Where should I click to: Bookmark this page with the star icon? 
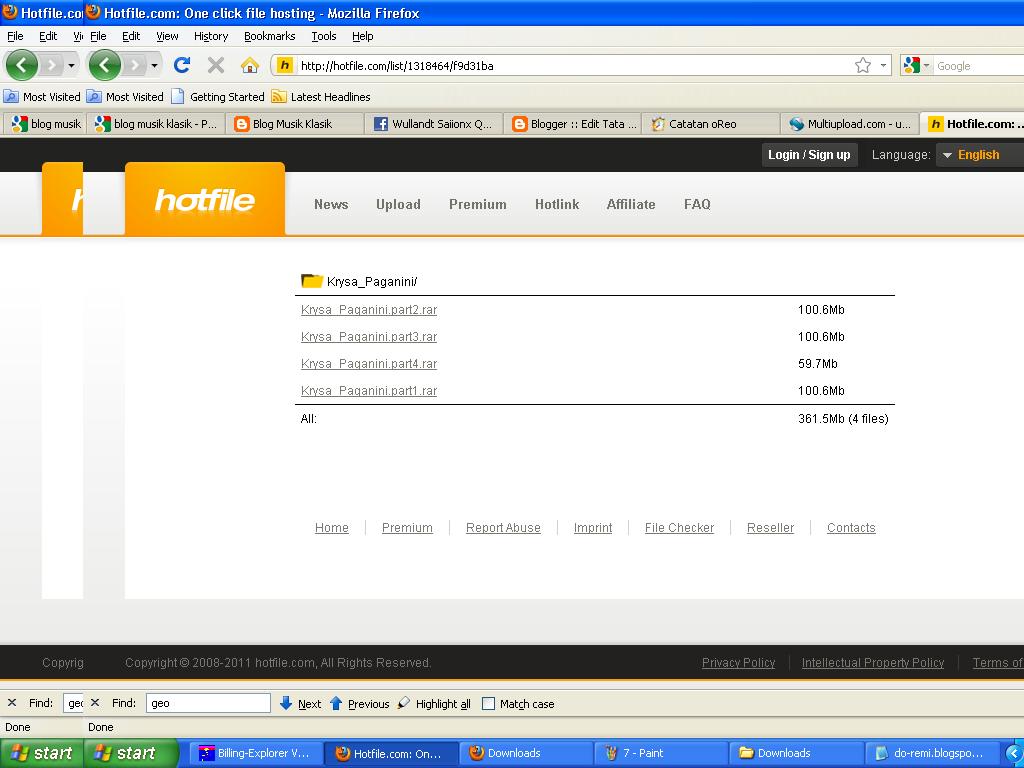[x=863, y=65]
